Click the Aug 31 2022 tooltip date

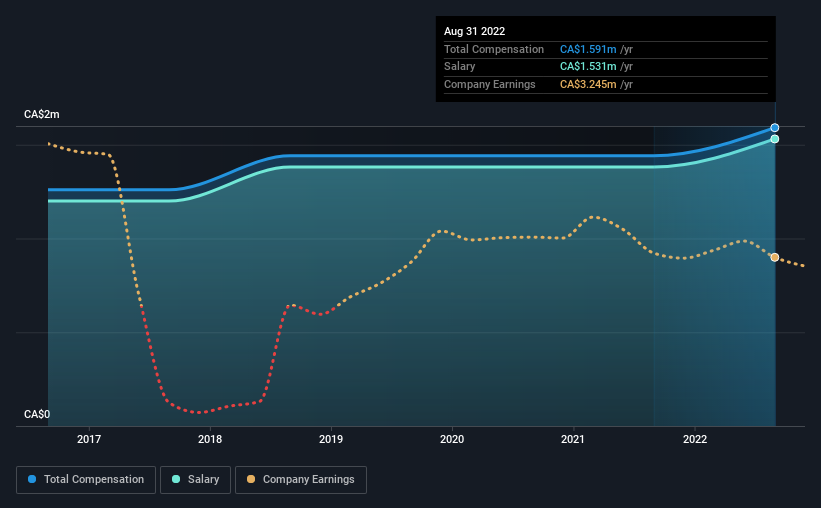pyautogui.click(x=474, y=31)
